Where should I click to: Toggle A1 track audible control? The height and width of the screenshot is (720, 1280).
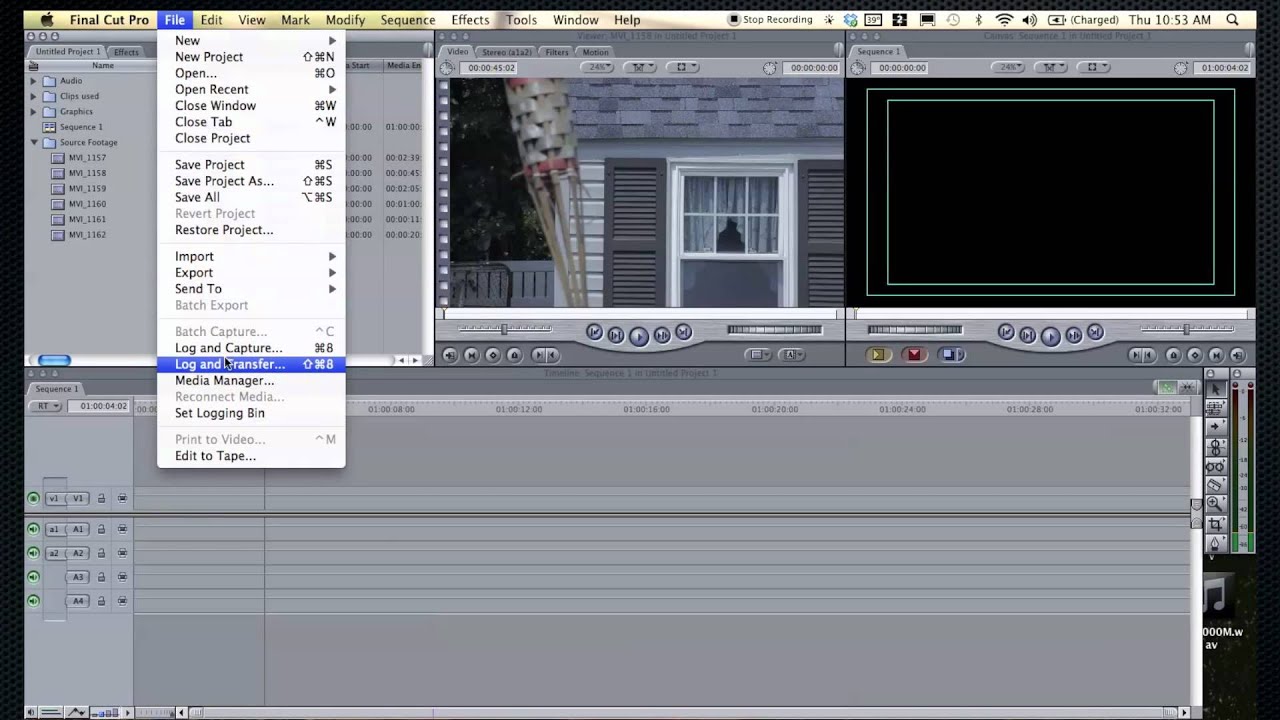[33, 529]
